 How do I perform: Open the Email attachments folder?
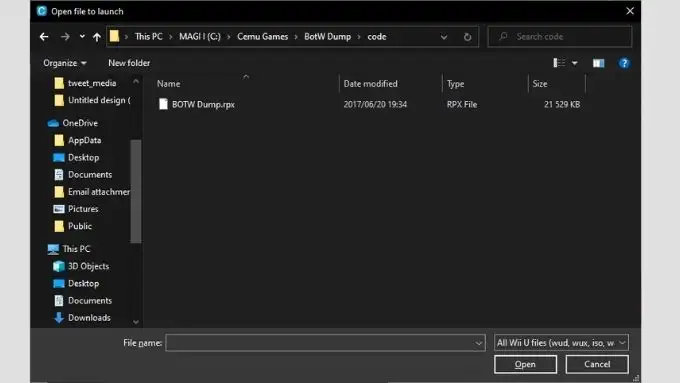[99, 192]
